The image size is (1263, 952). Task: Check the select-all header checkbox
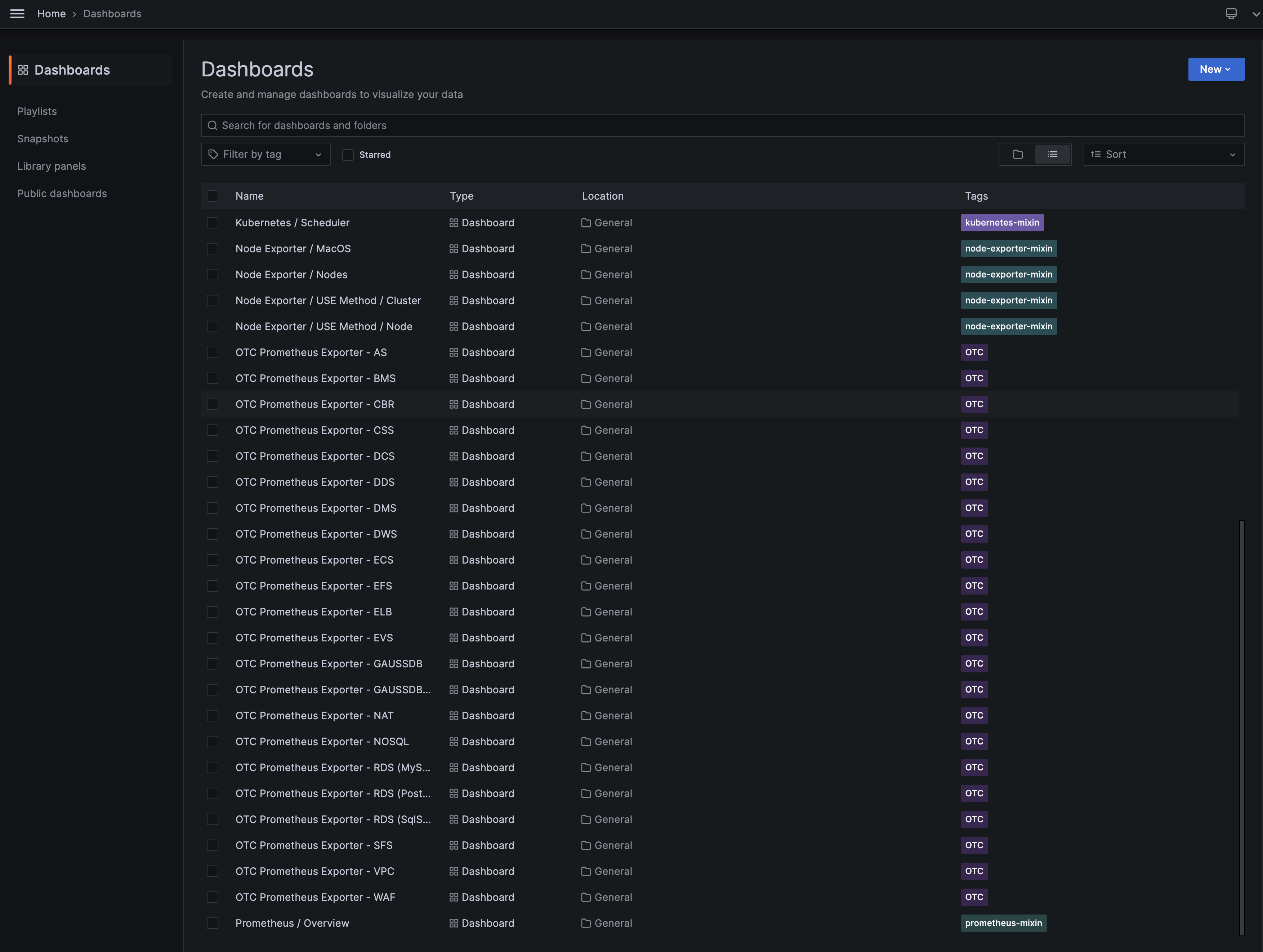point(213,196)
